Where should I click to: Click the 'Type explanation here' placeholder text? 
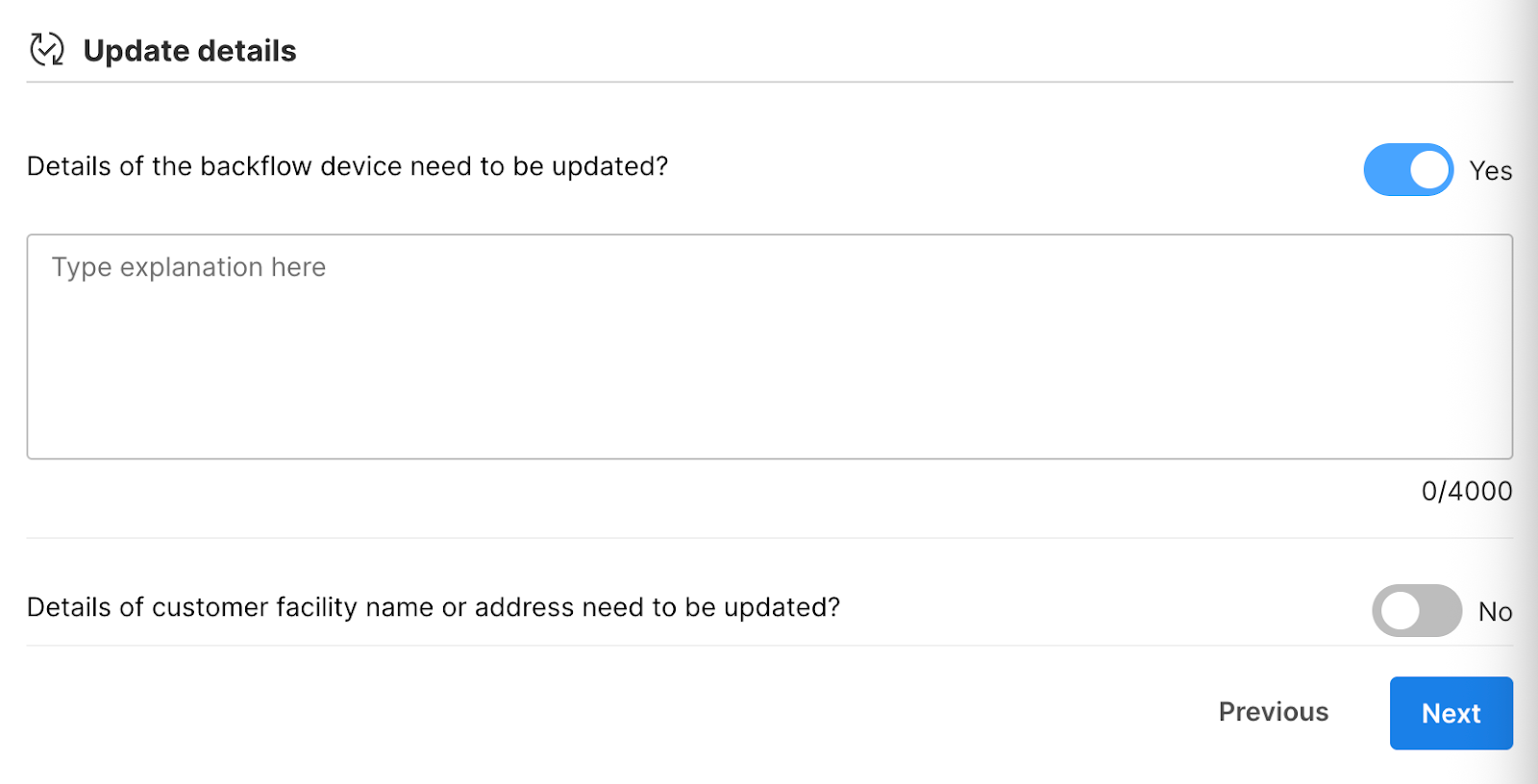(x=189, y=267)
